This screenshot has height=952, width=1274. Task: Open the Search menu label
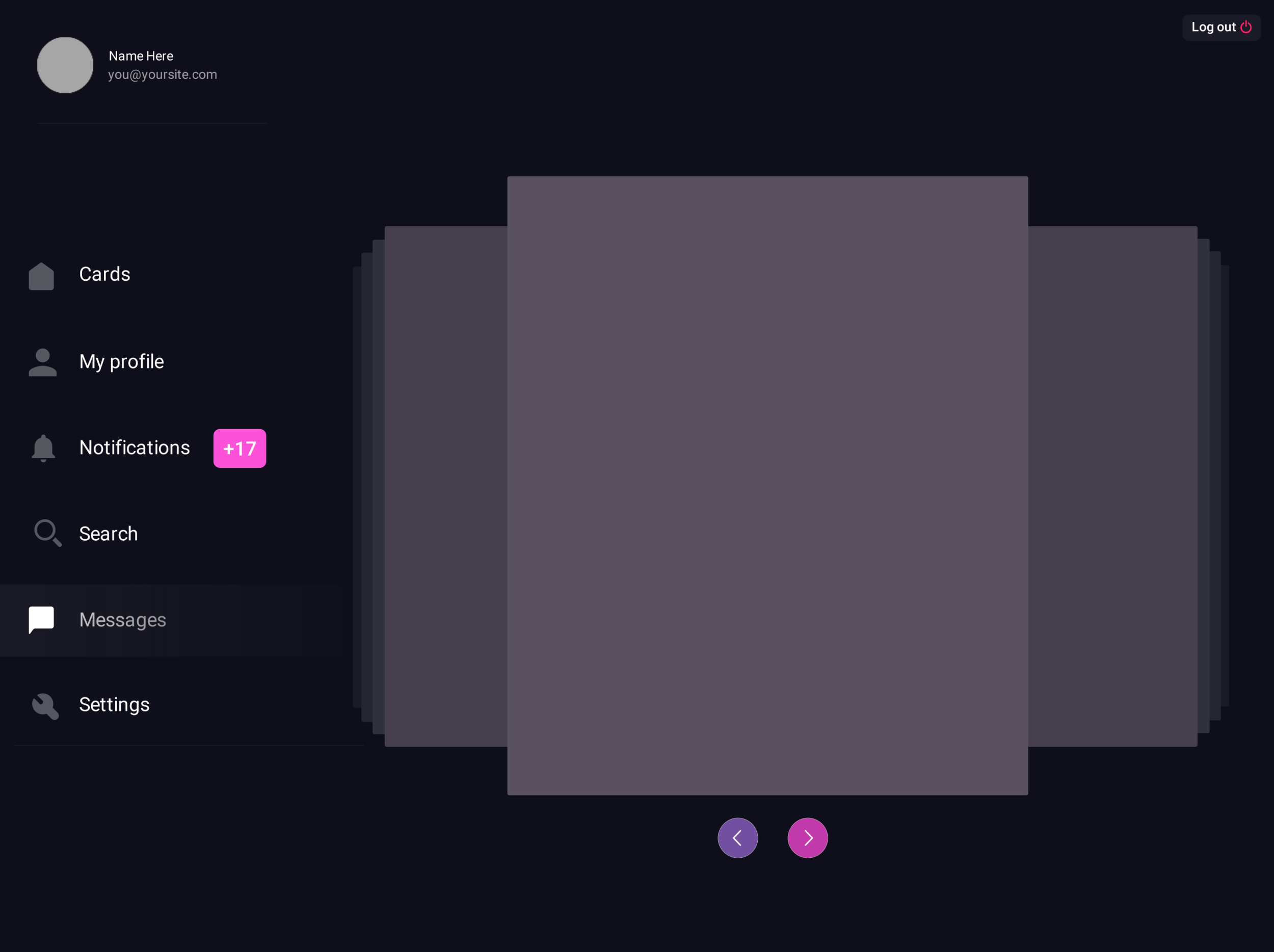click(x=108, y=534)
